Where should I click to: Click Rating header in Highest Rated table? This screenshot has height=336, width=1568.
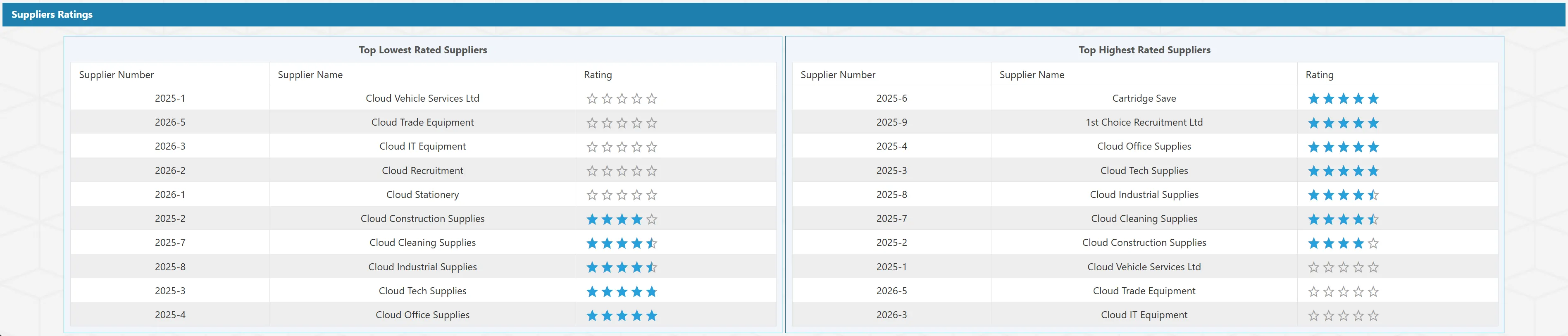[1319, 74]
